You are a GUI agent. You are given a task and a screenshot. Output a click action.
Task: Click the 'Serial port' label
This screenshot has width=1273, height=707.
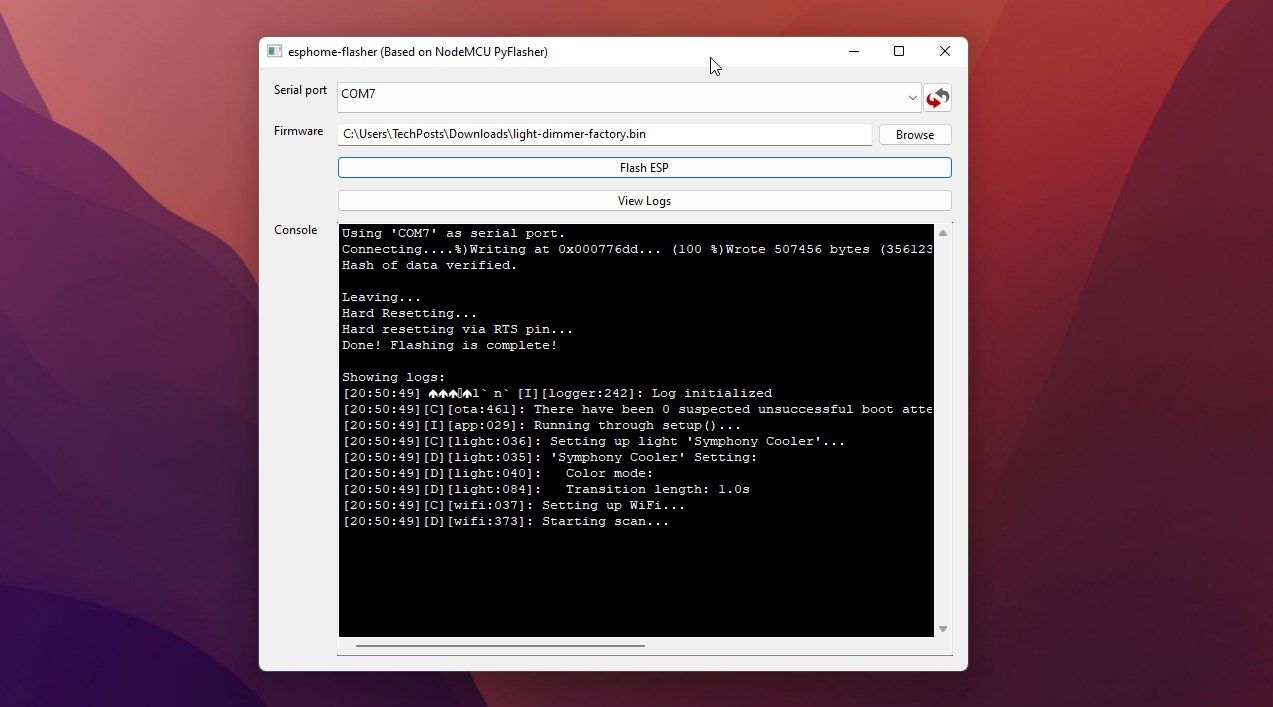tap(300, 90)
